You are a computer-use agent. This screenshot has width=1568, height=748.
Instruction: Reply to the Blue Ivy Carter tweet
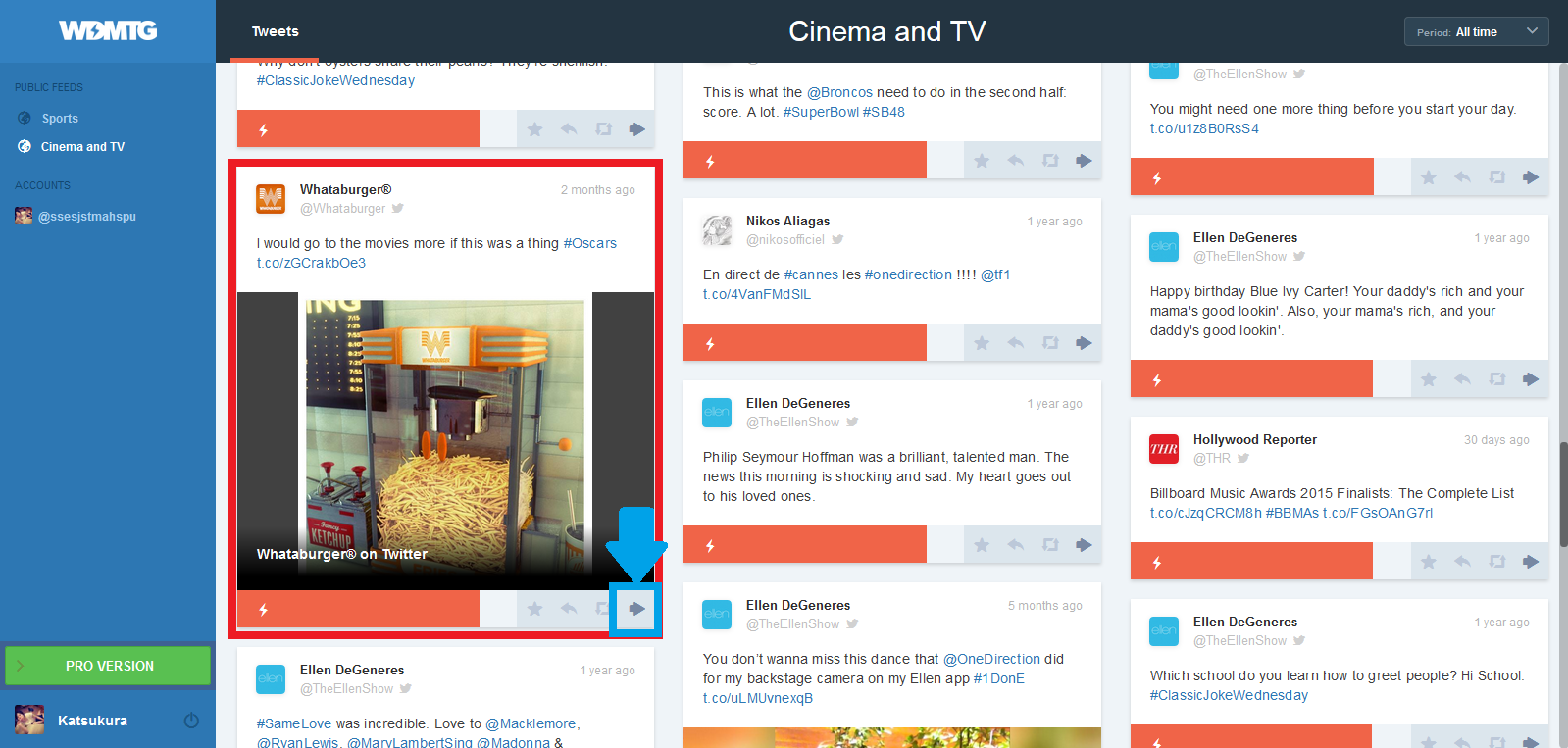1463,378
